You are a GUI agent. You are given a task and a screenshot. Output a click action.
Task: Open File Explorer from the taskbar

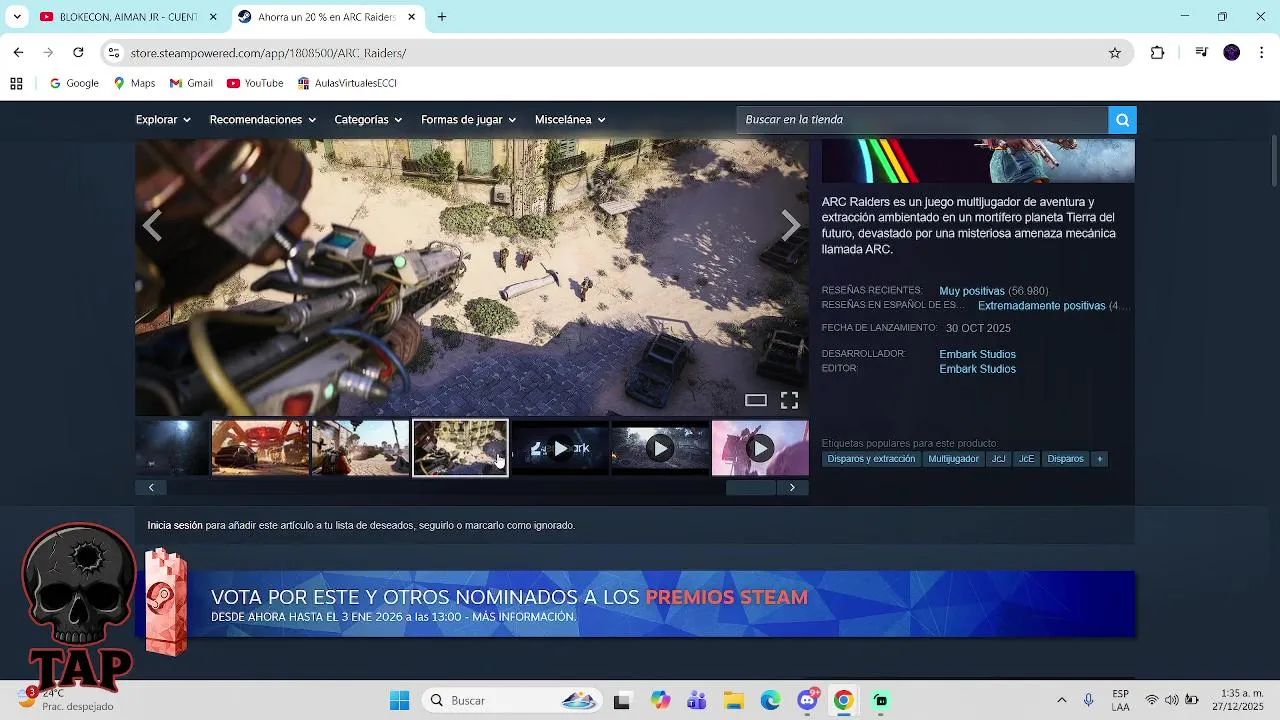(734, 700)
